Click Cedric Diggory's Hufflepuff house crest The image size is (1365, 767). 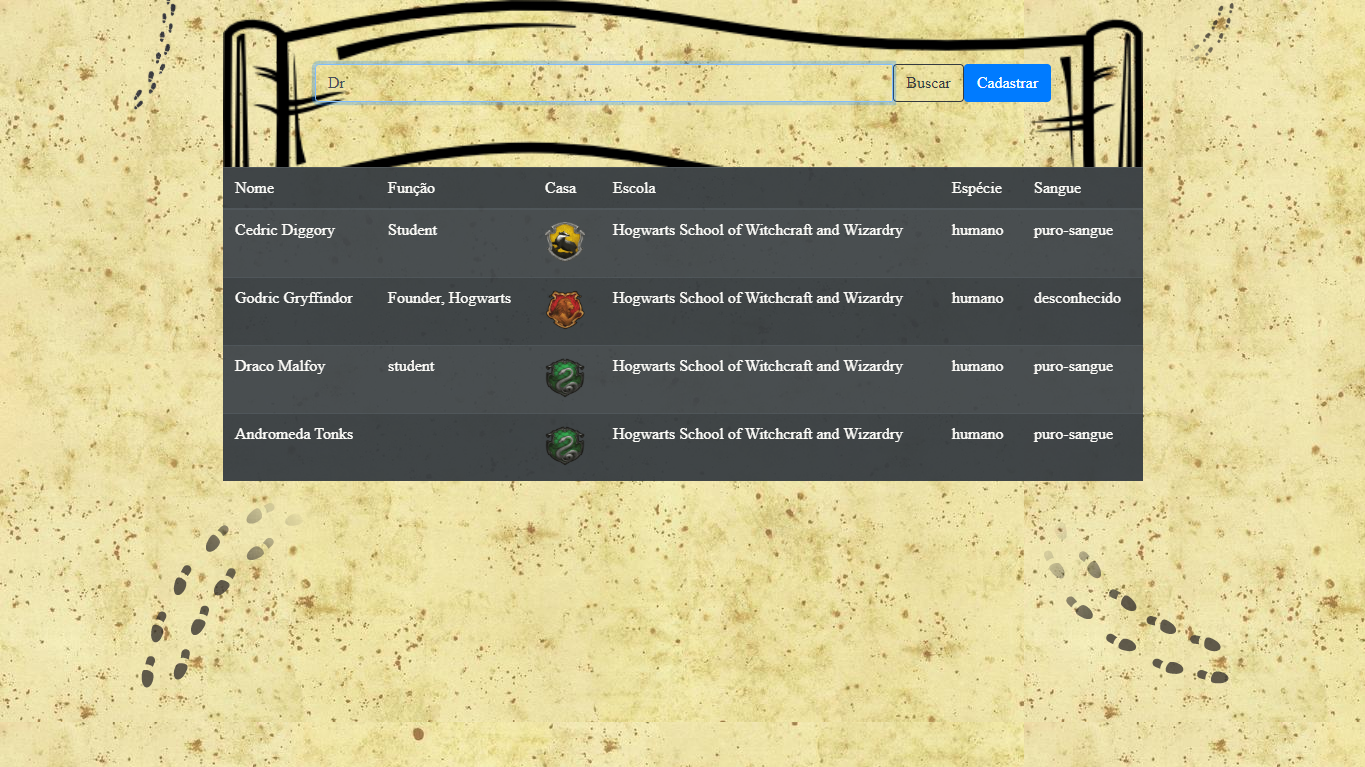565,242
